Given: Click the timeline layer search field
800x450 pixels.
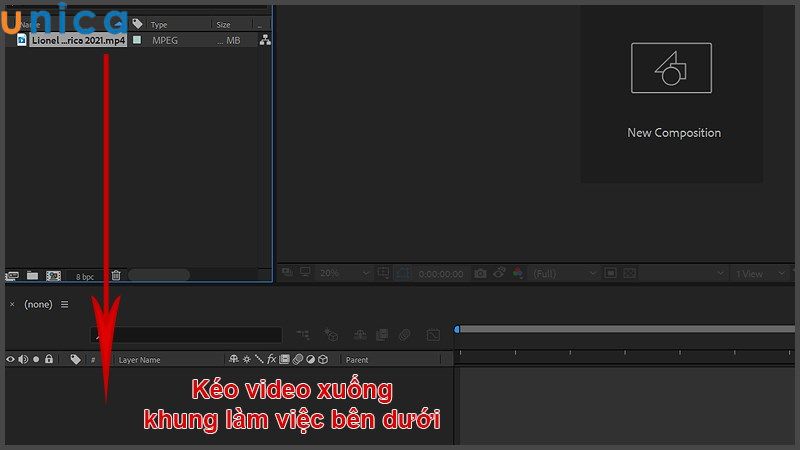Looking at the screenshot, I should pyautogui.click(x=186, y=335).
